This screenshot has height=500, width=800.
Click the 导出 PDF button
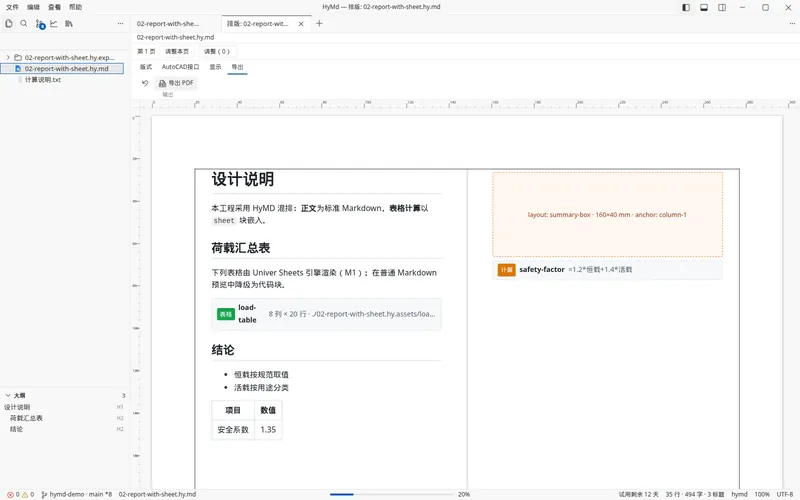[176, 83]
